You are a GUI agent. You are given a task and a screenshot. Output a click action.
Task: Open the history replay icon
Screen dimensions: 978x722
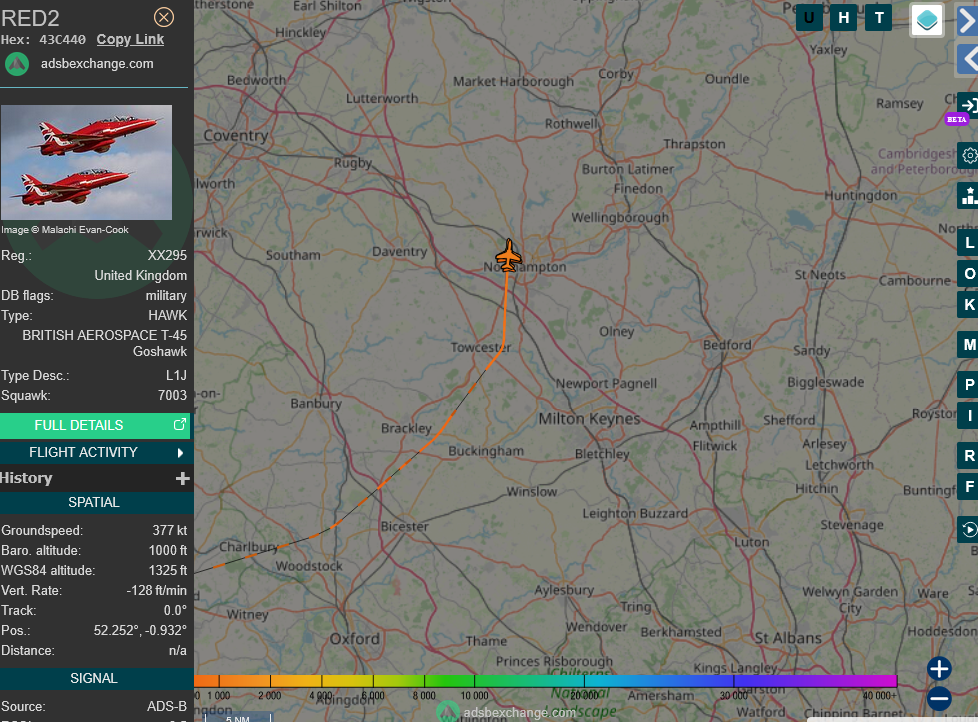pos(968,530)
